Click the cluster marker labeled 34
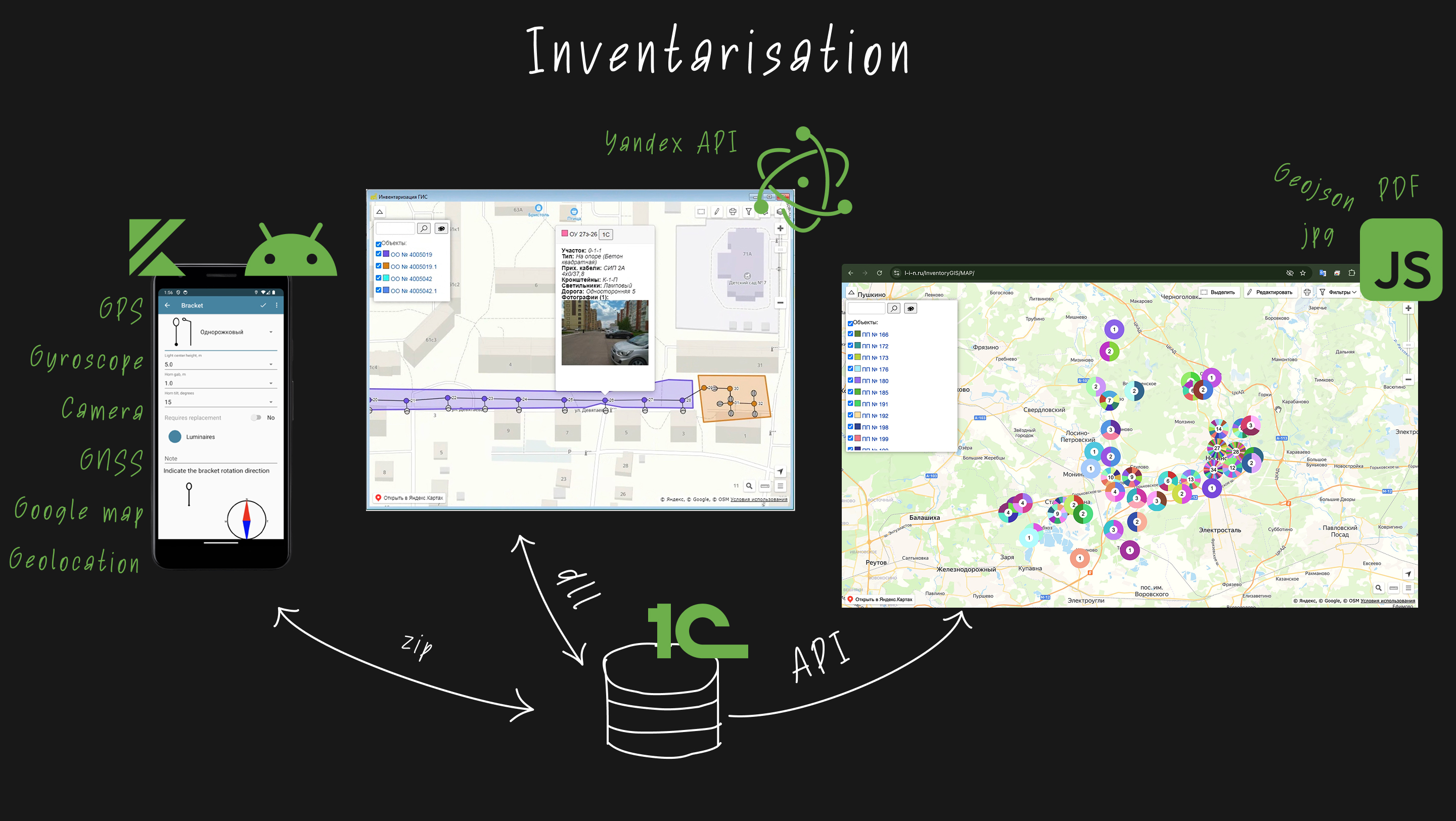 tap(1213, 470)
